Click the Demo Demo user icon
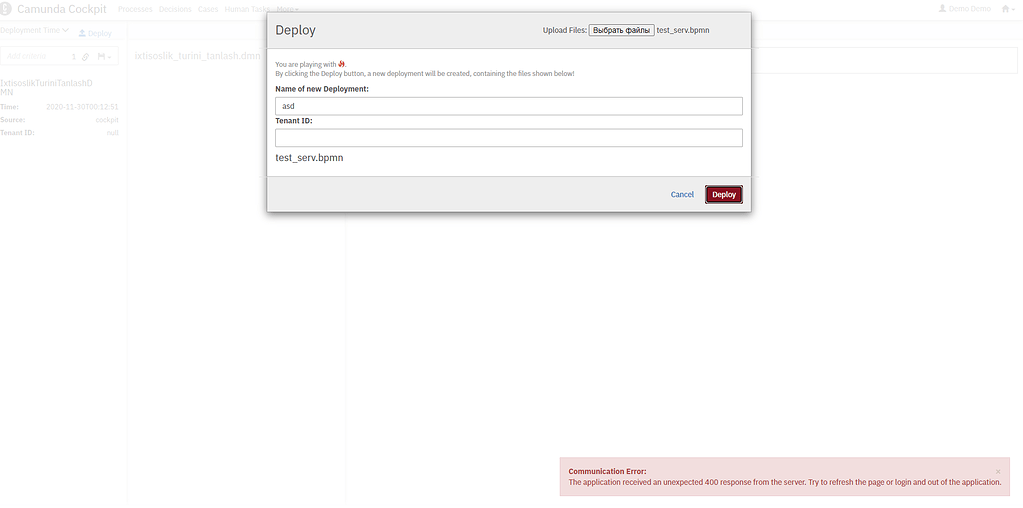Screen dimensions: 1023x508 click(942, 9)
